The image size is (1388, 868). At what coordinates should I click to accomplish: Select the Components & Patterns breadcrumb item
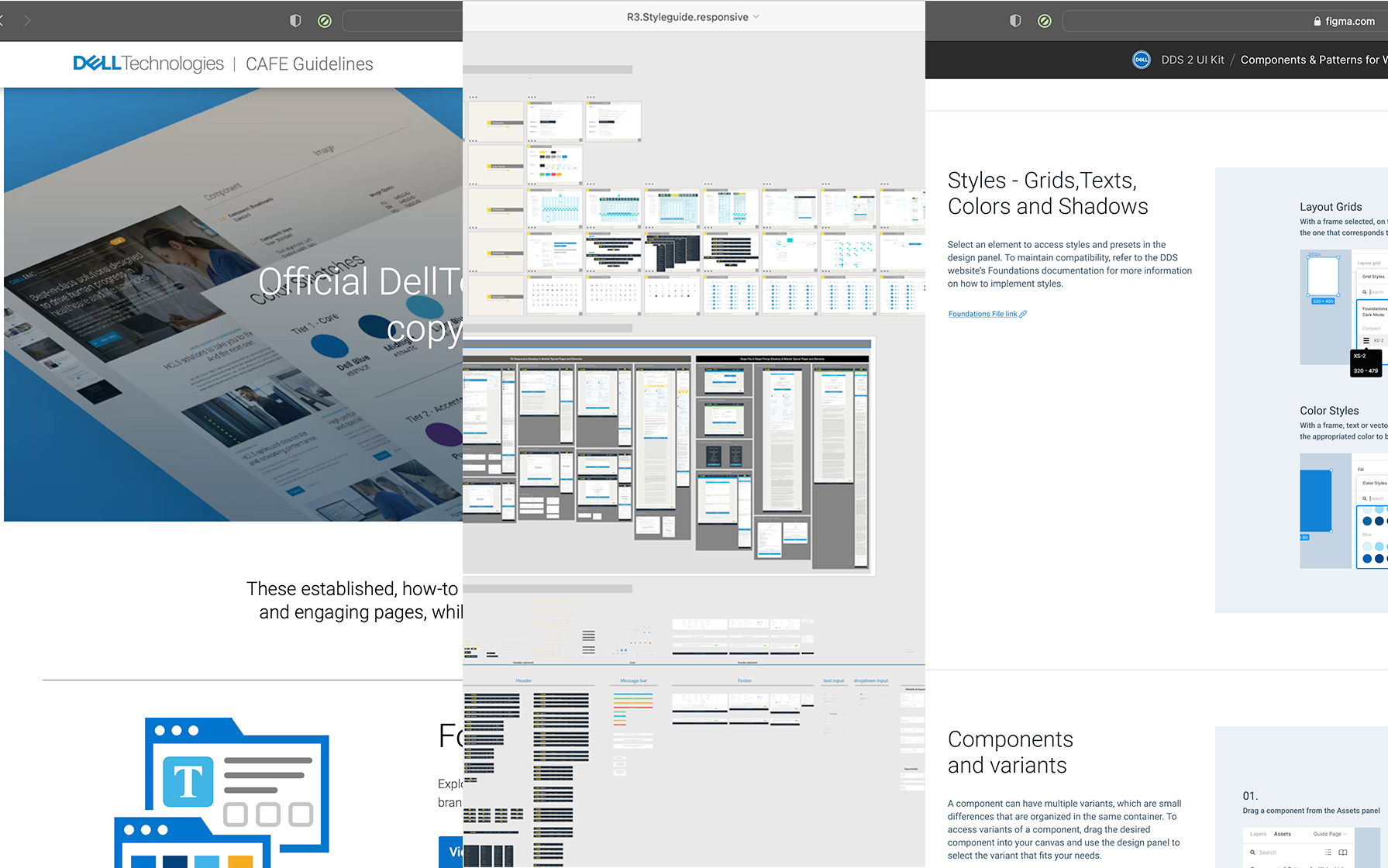[1311, 60]
